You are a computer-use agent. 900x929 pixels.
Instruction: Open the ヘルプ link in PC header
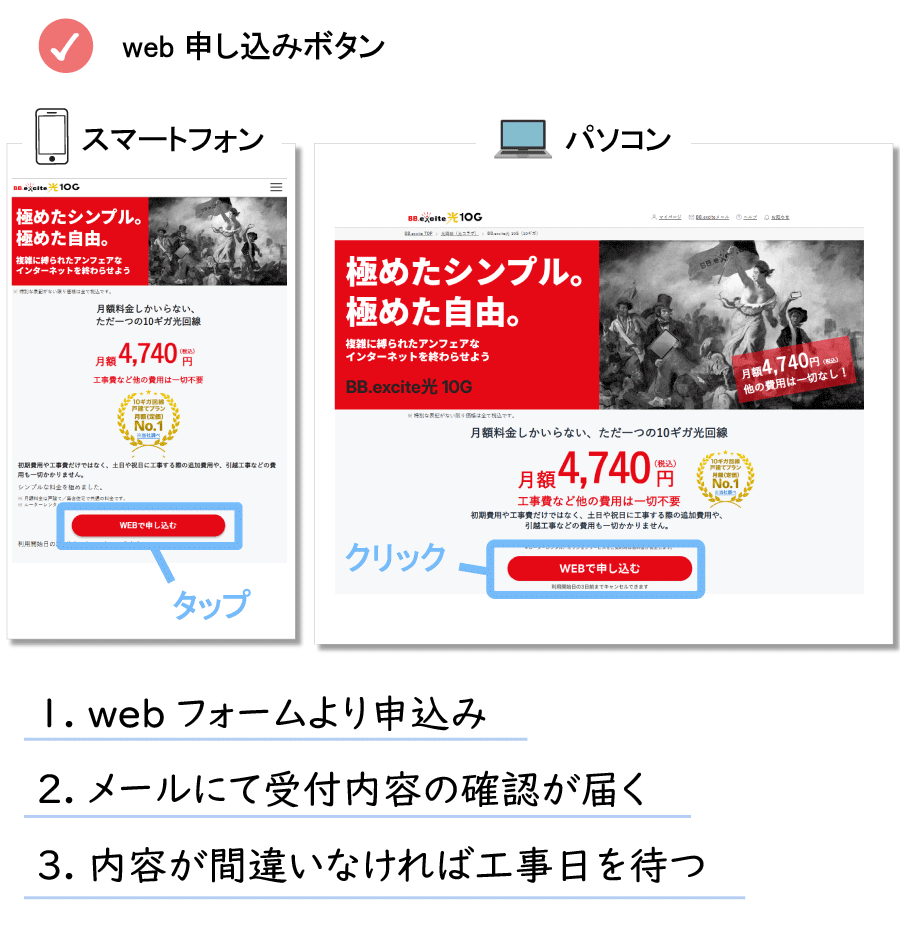coord(747,217)
